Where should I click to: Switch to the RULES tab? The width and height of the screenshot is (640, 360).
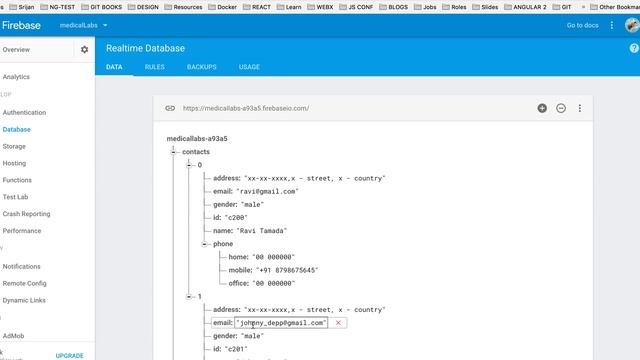click(x=155, y=67)
